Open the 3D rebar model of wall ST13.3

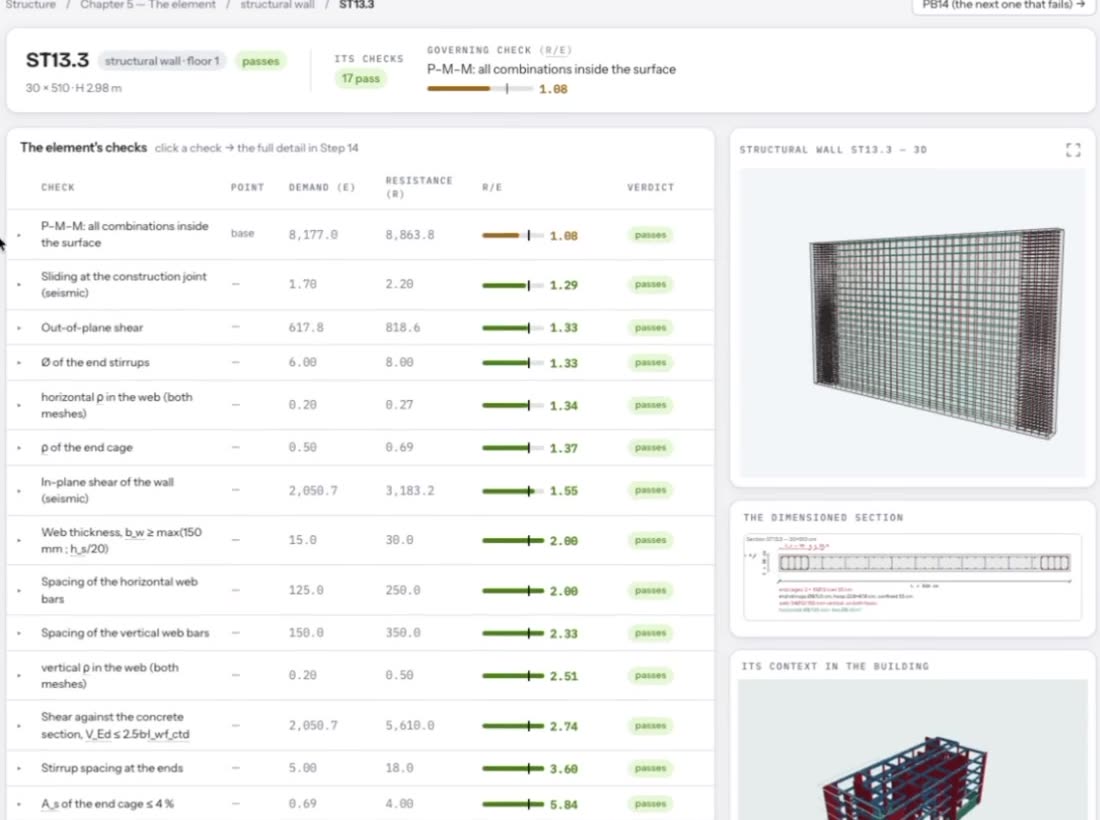coord(912,323)
